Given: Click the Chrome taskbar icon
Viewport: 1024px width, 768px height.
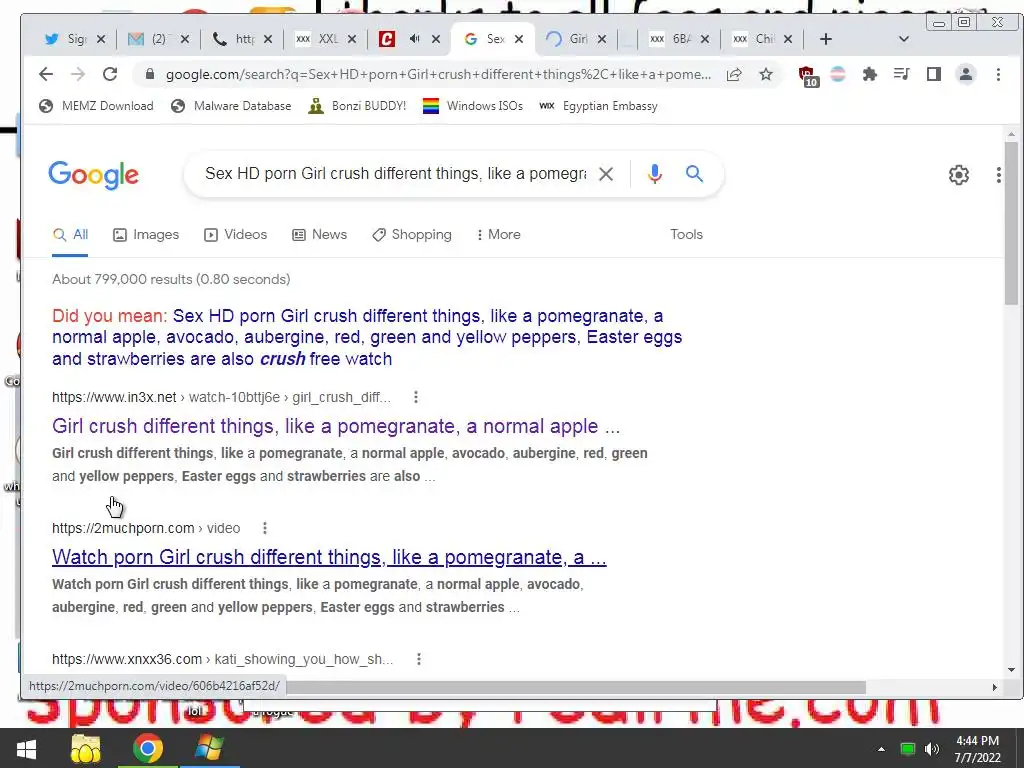Looking at the screenshot, I should (148, 748).
